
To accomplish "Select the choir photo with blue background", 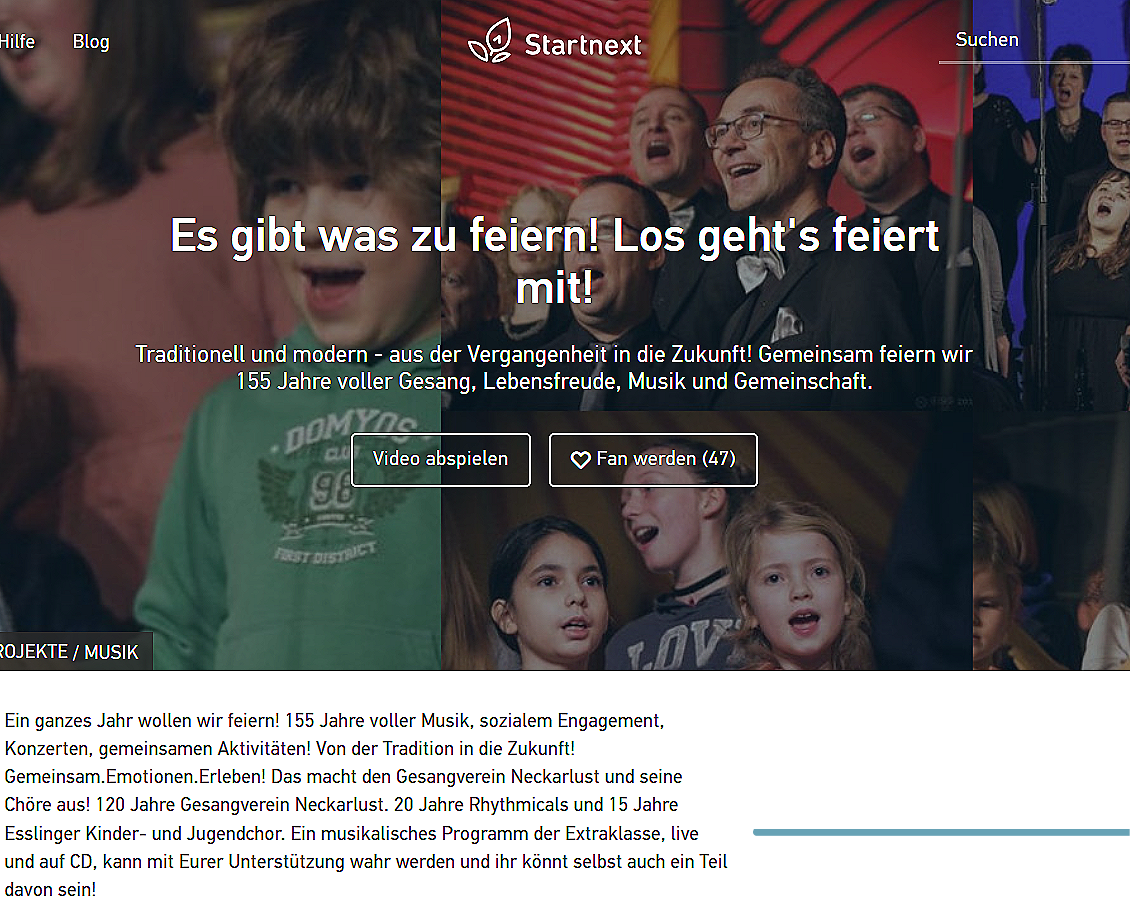I will click(x=1051, y=205).
